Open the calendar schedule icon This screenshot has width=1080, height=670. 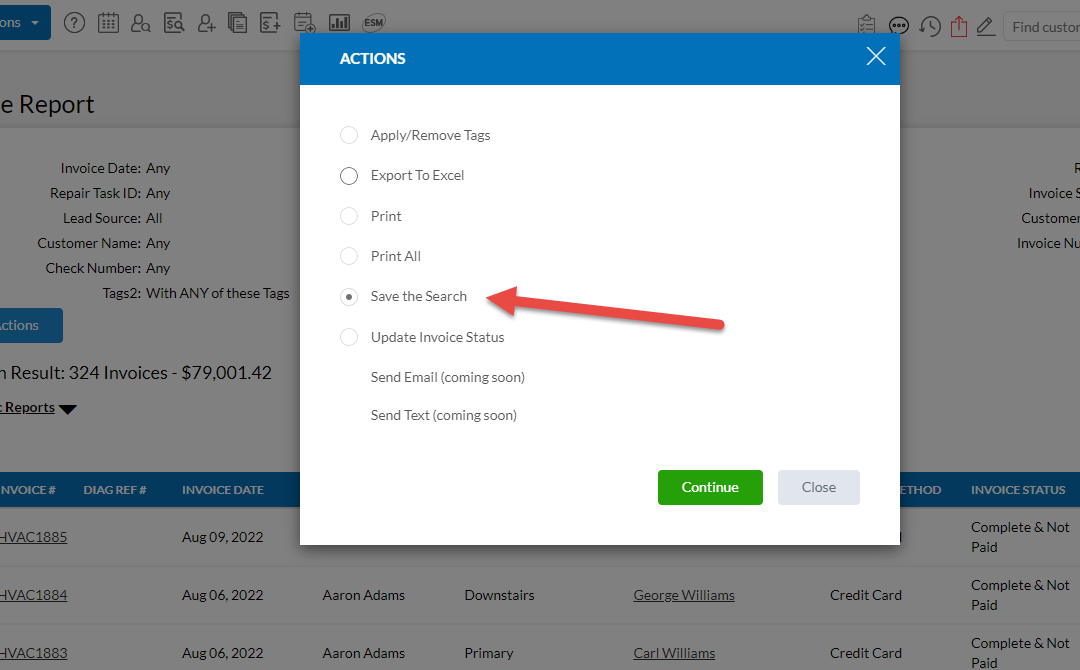(x=108, y=22)
